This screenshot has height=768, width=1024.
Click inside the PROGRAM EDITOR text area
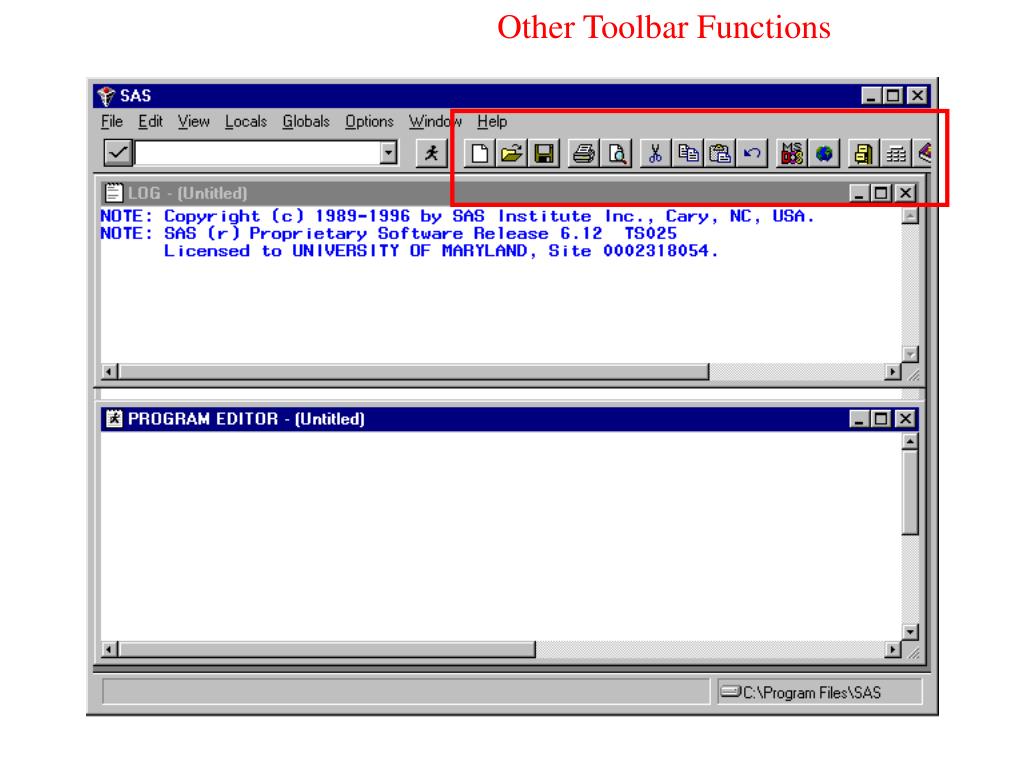pos(501,536)
